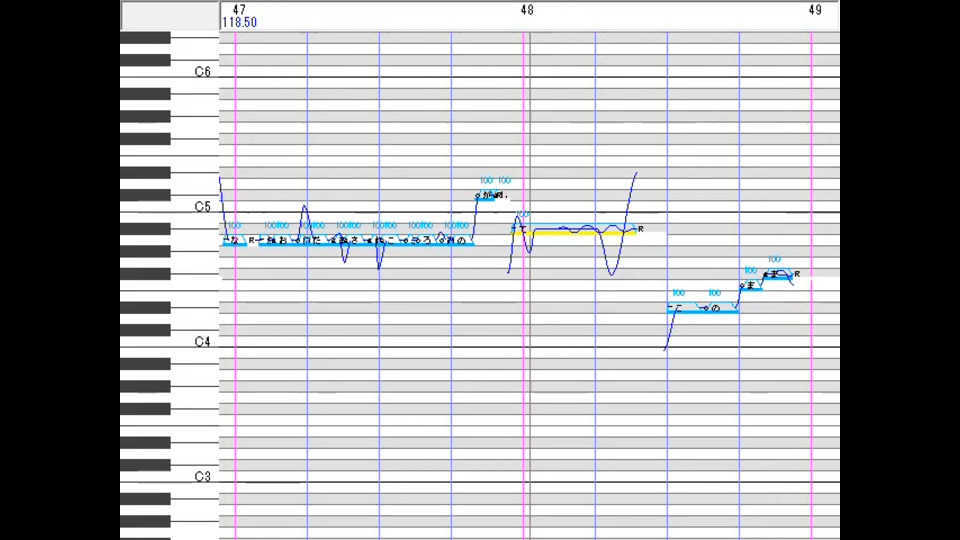This screenshot has height=540, width=960.
Task: Select the さ note in measure 47
Action: coord(354,241)
